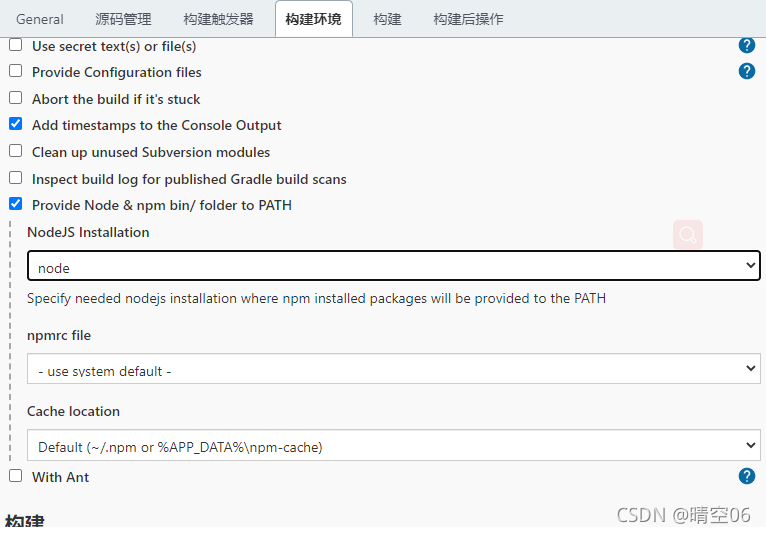This screenshot has height=533, width=766.
Task: Jump to the 构建 tab
Action: point(387,19)
